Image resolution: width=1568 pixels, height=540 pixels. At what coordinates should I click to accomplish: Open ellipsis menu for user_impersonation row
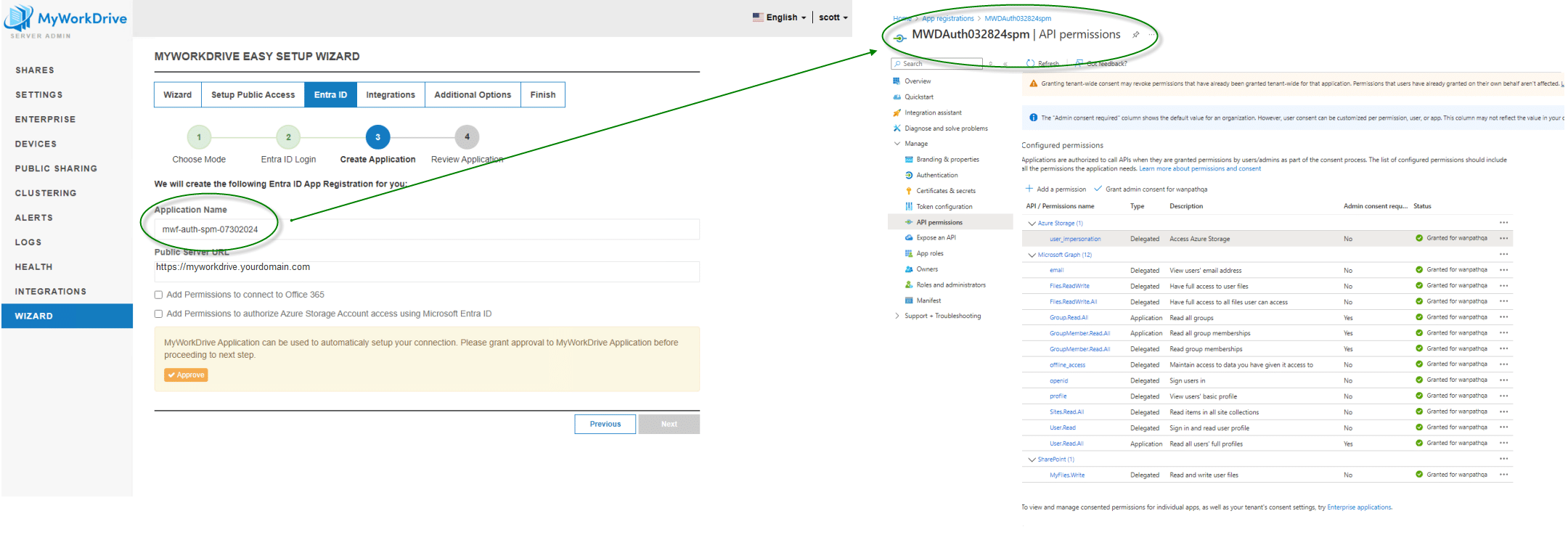1504,239
